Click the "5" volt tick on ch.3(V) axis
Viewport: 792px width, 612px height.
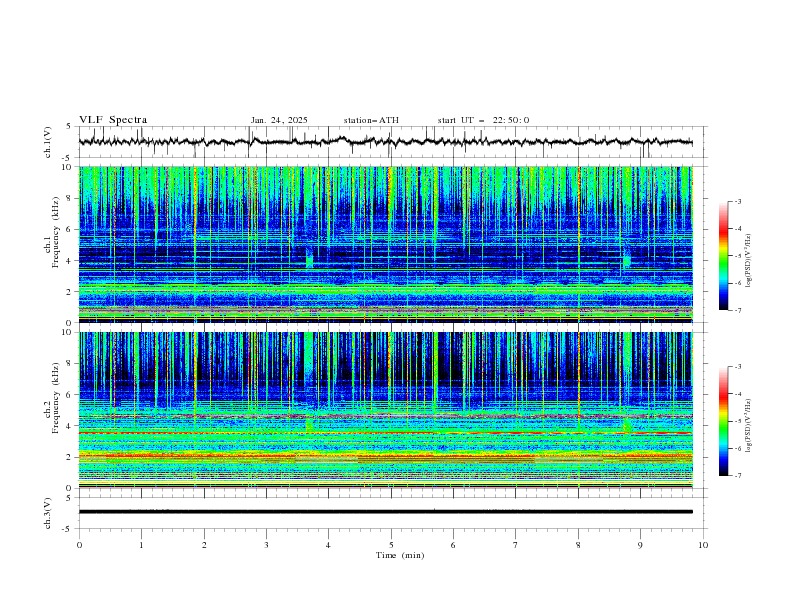[69, 498]
